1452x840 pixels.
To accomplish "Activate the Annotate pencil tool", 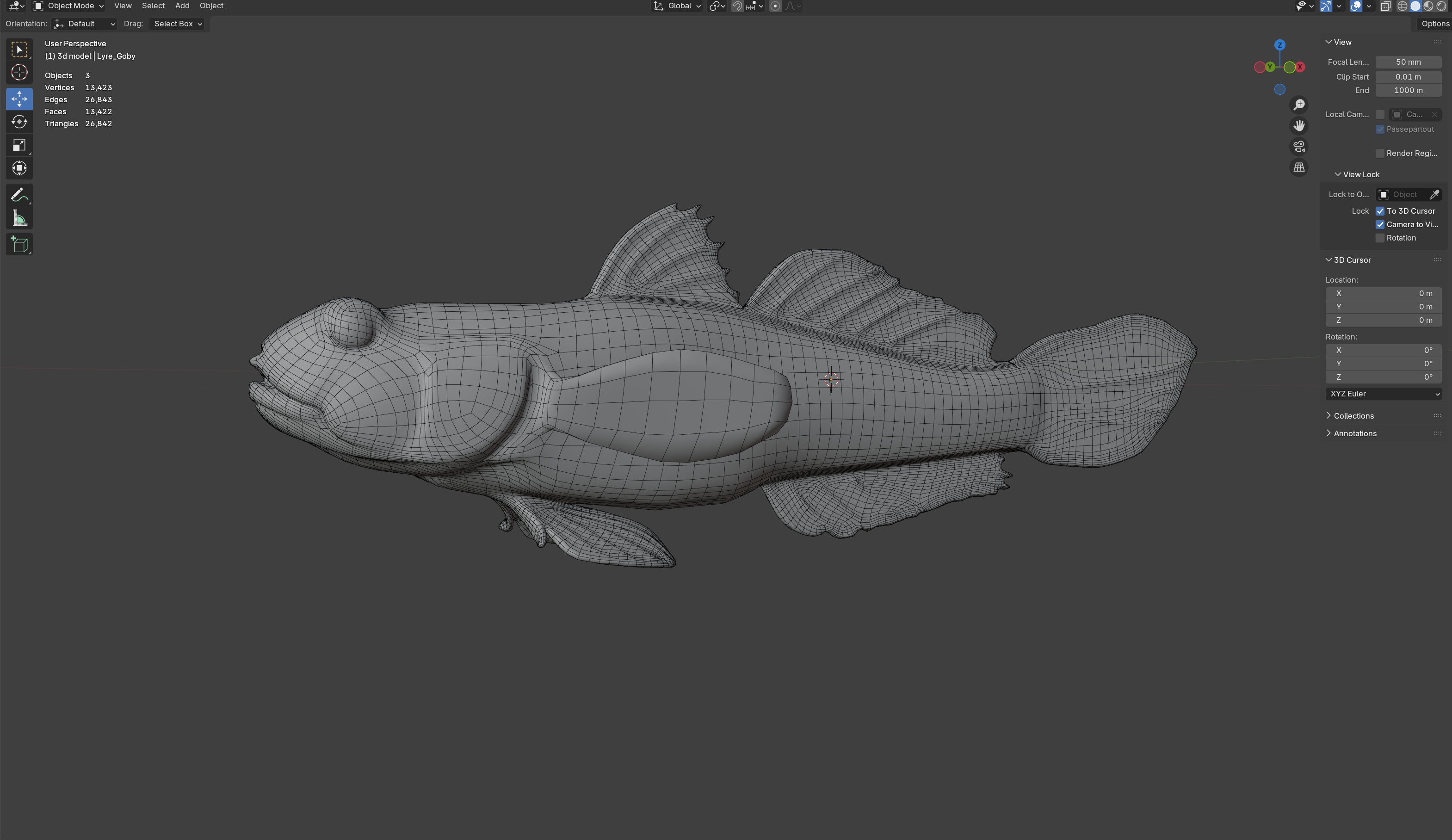I will point(19,195).
